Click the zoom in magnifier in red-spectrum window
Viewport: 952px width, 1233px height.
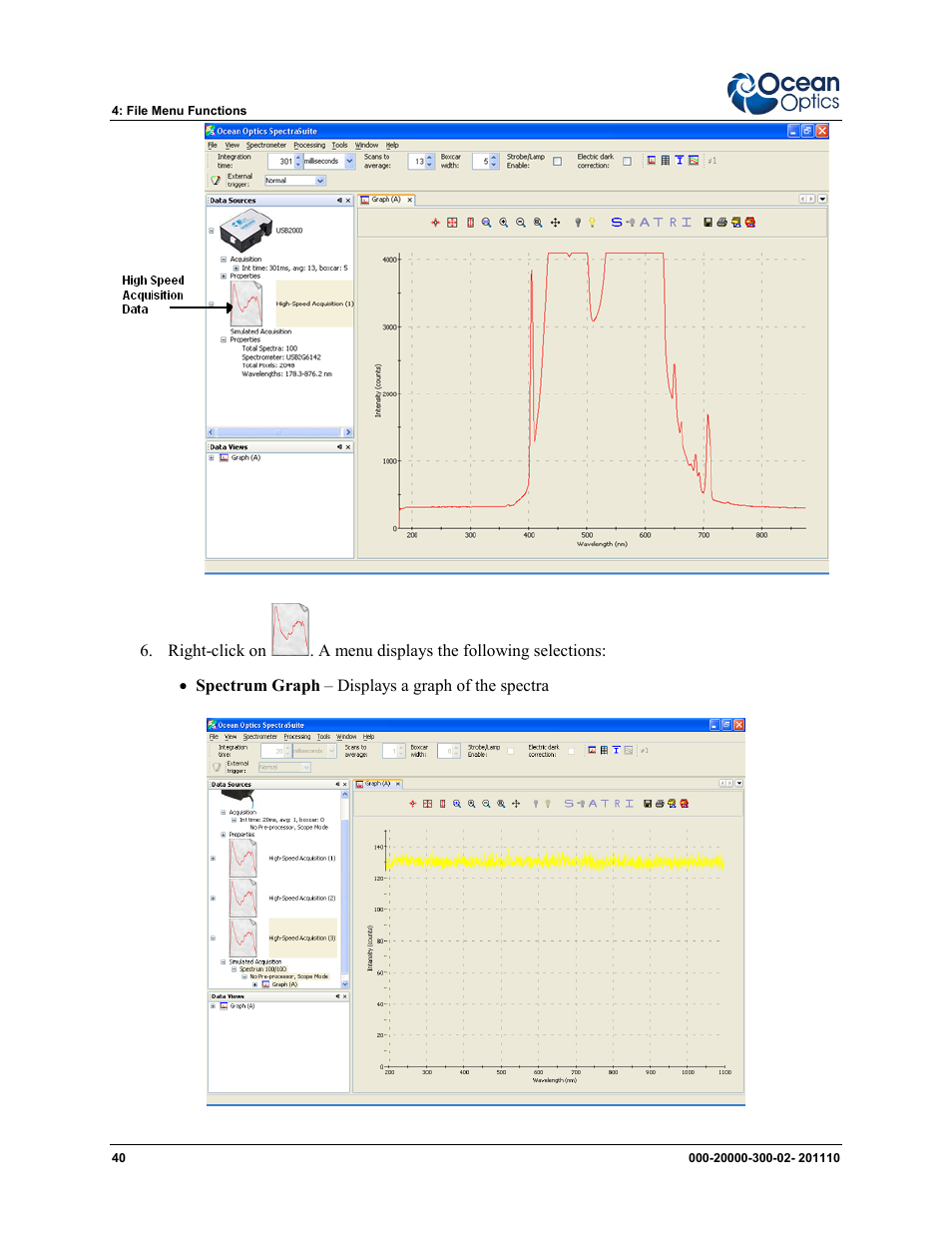pos(504,223)
